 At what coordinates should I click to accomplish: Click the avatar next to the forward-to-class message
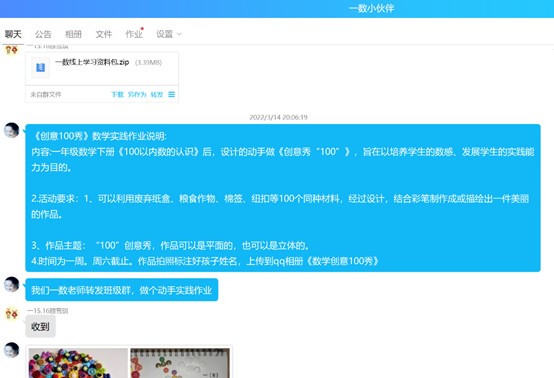[12, 284]
